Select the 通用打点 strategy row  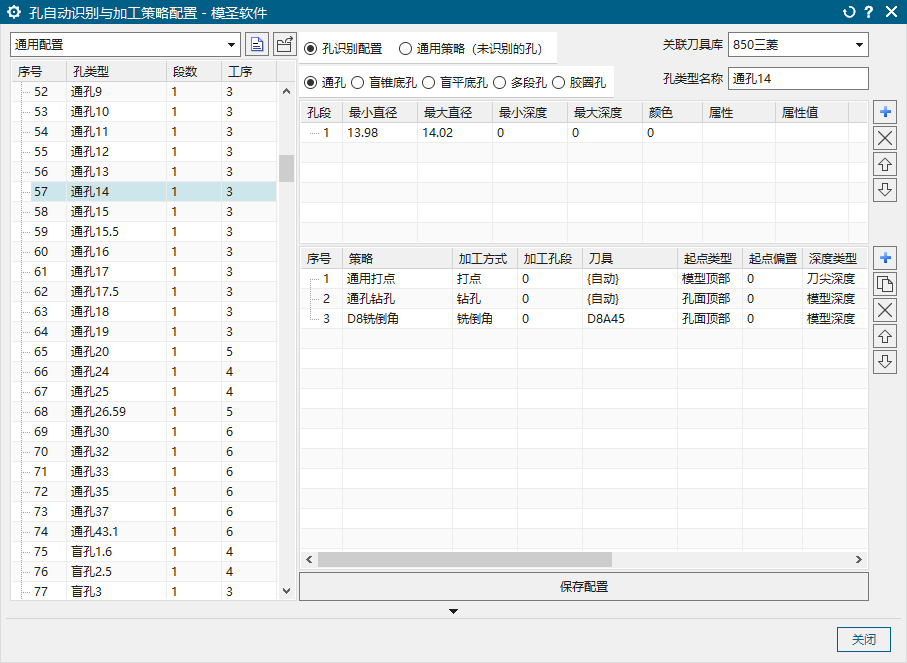click(x=584, y=279)
